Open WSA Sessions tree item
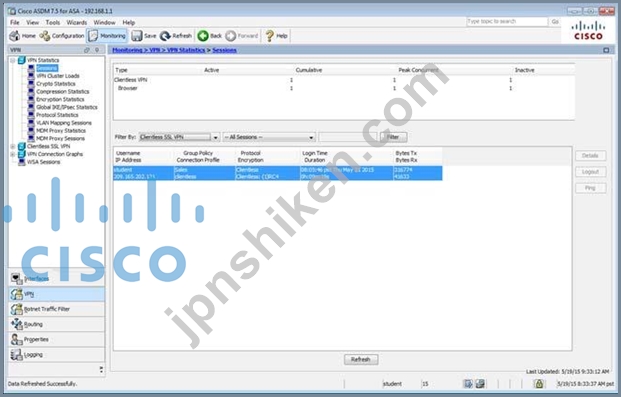Screen dimensions: 621x397 [x=43, y=162]
